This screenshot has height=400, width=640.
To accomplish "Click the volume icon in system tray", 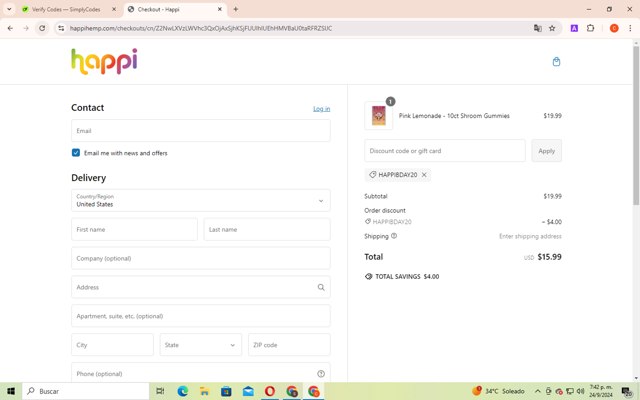I will tap(580, 391).
